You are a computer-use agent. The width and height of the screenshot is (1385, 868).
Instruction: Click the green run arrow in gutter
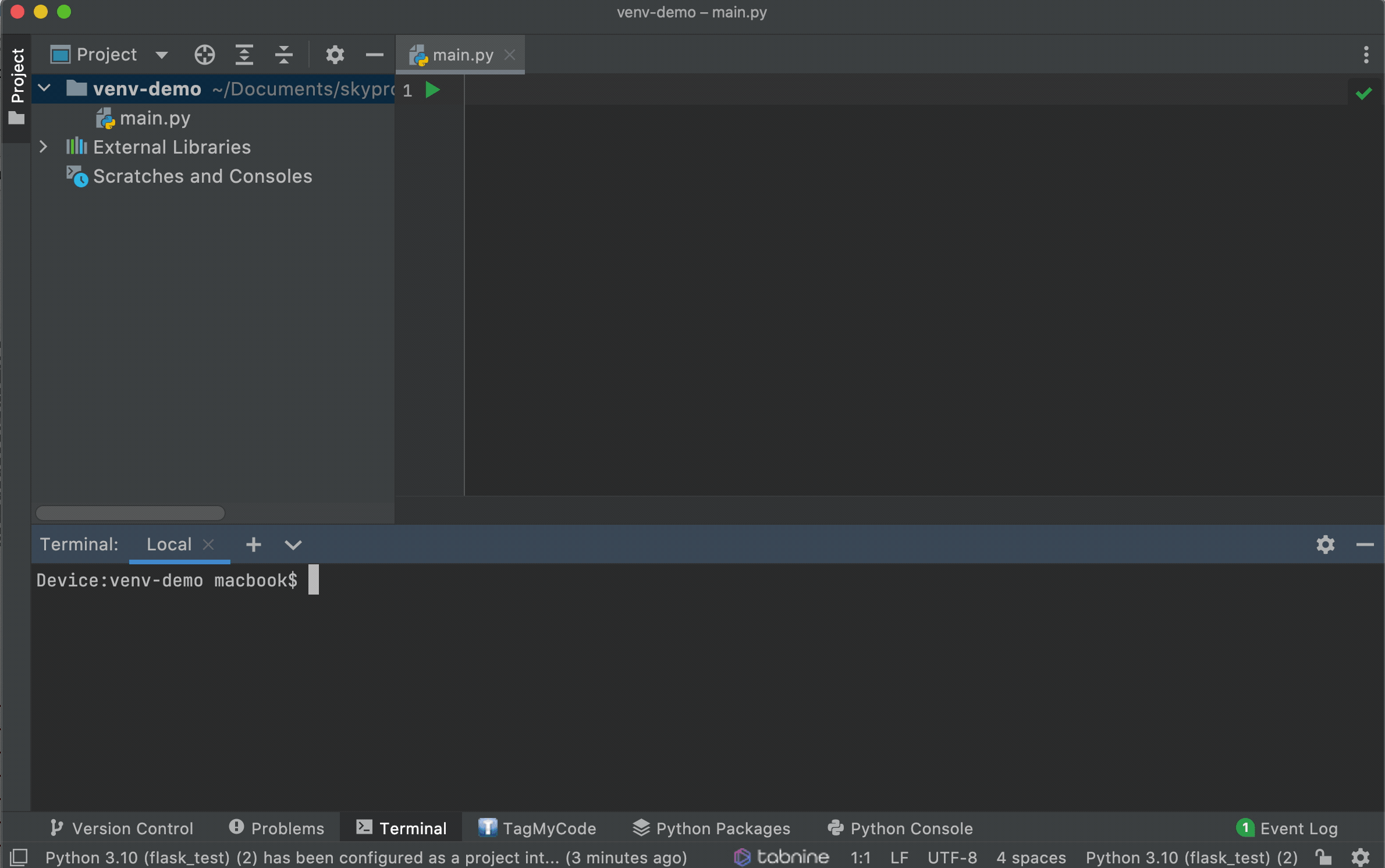click(432, 90)
